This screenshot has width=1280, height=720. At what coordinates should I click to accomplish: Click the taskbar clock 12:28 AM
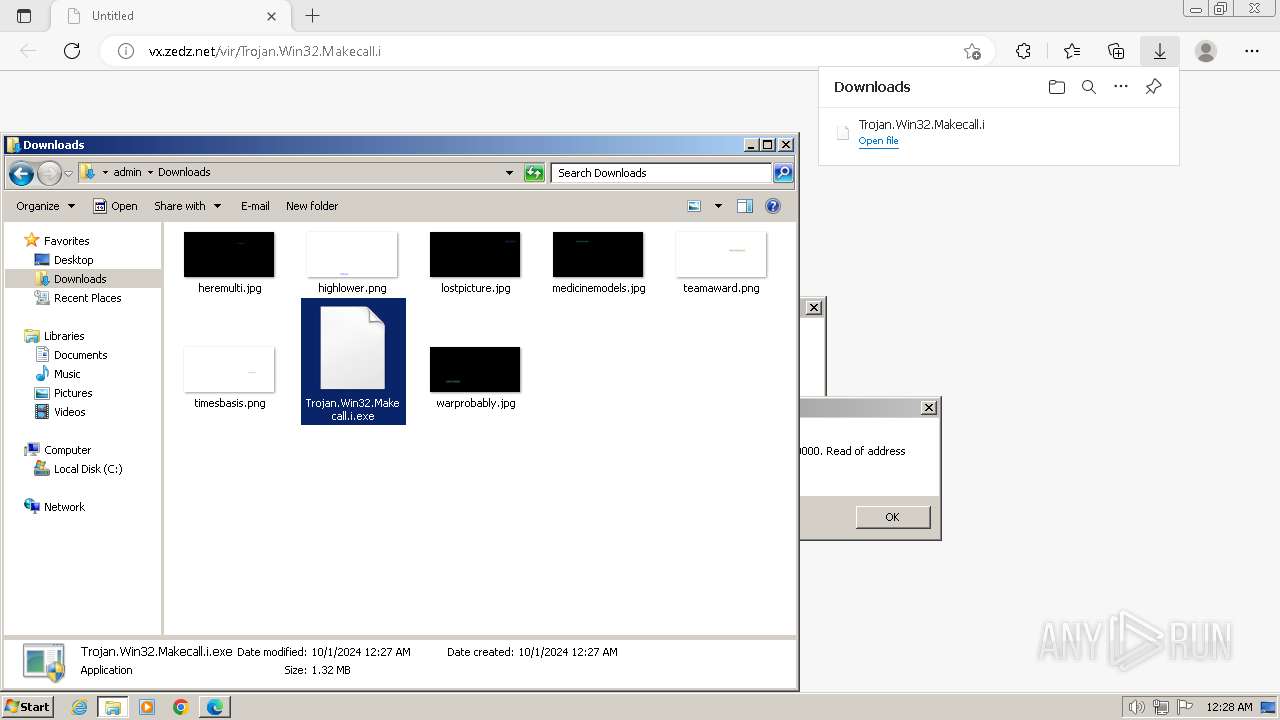click(1229, 707)
